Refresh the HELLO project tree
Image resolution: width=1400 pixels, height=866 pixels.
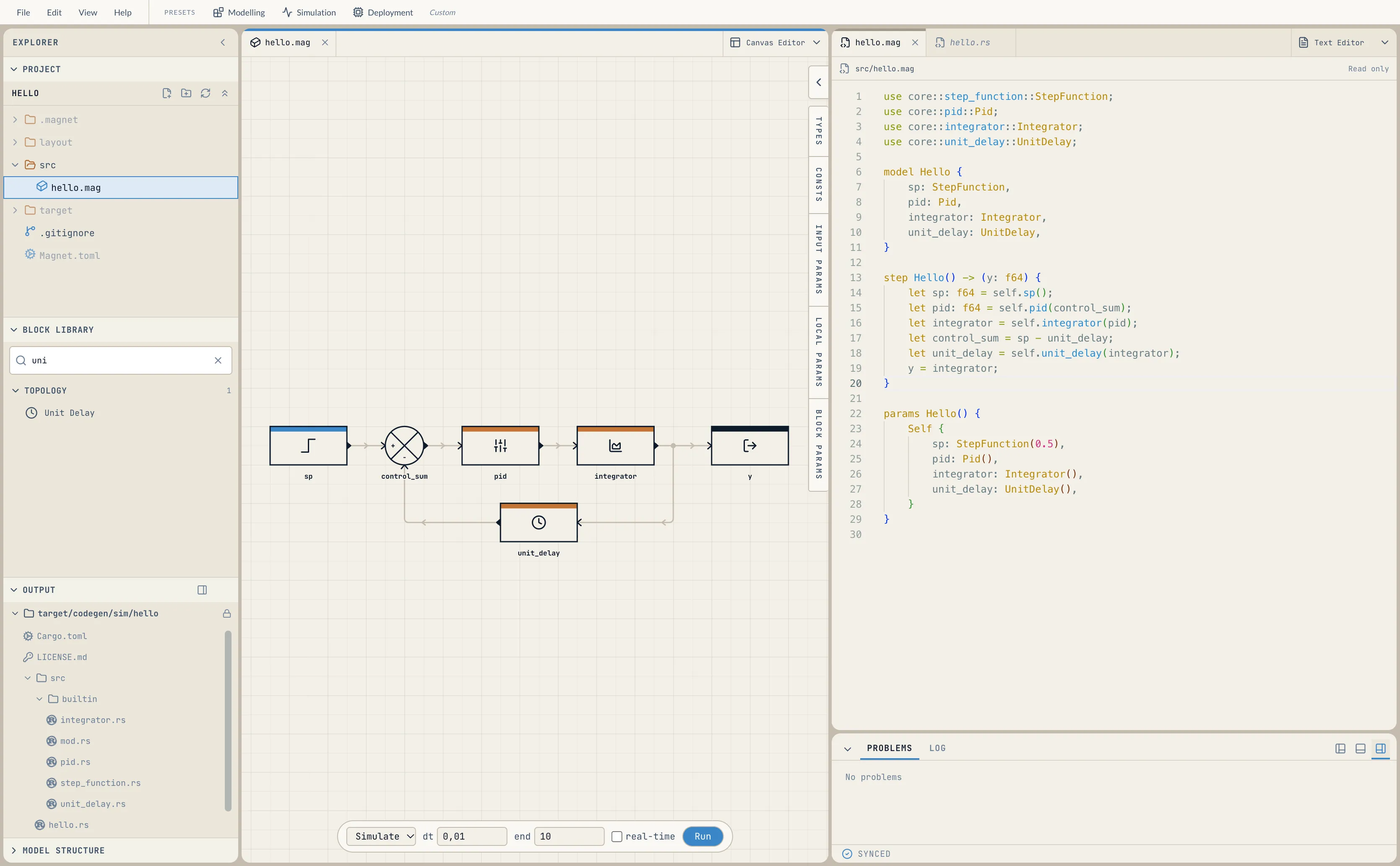pos(206,94)
